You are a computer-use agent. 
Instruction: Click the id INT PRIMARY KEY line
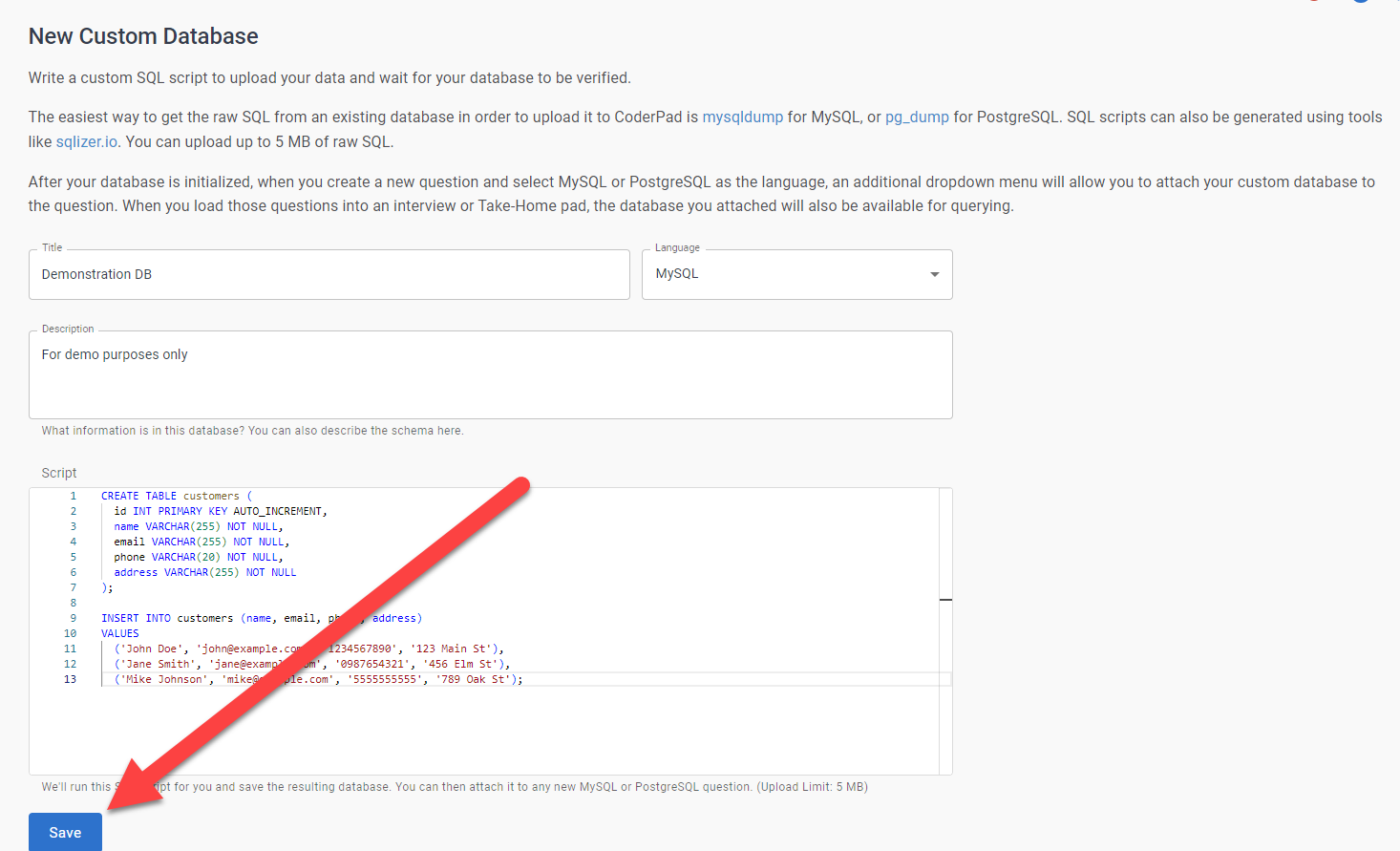coord(220,512)
